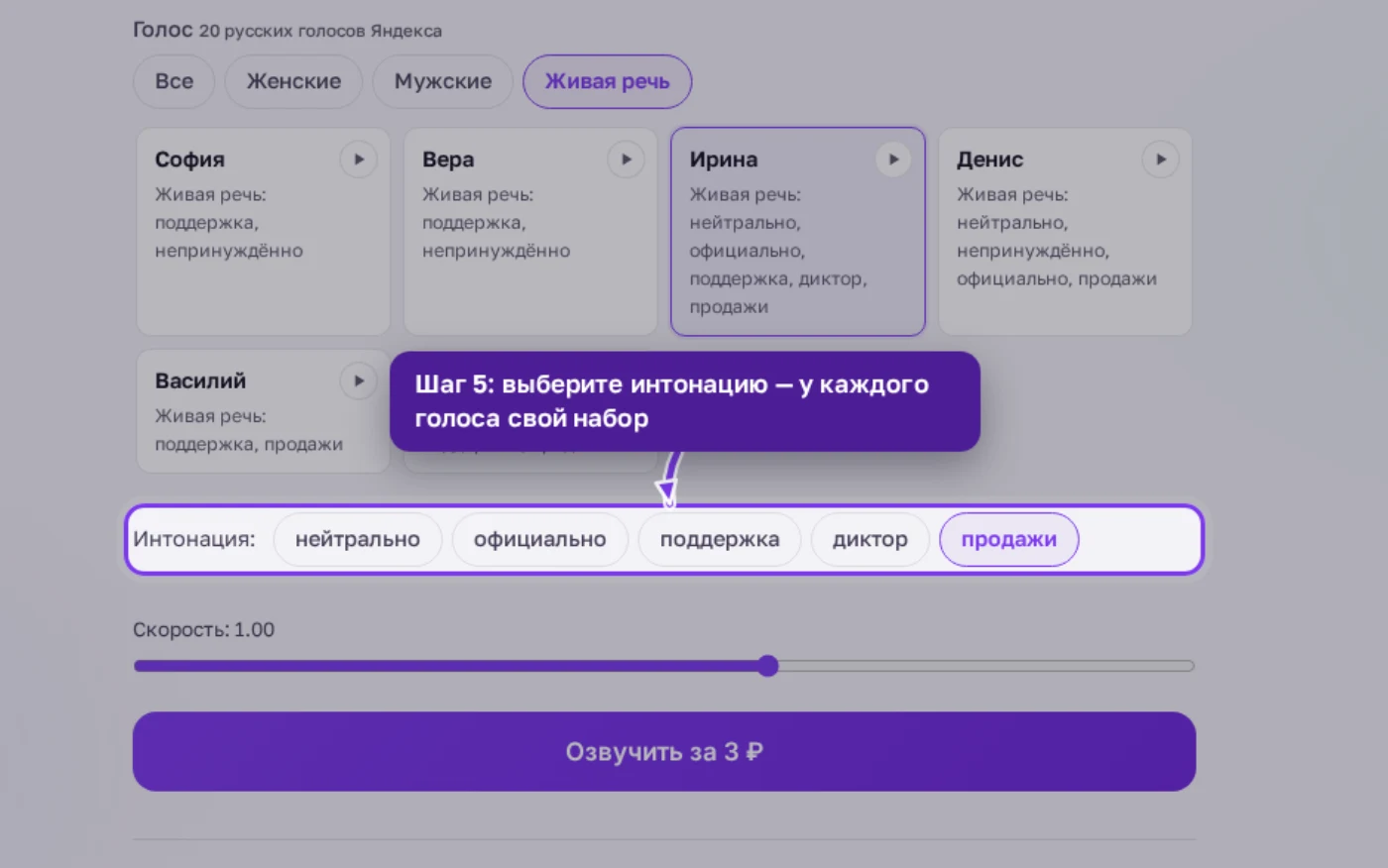This screenshot has width=1388, height=868.
Task: Click the Скорость: 1.00 label
Action: [203, 630]
